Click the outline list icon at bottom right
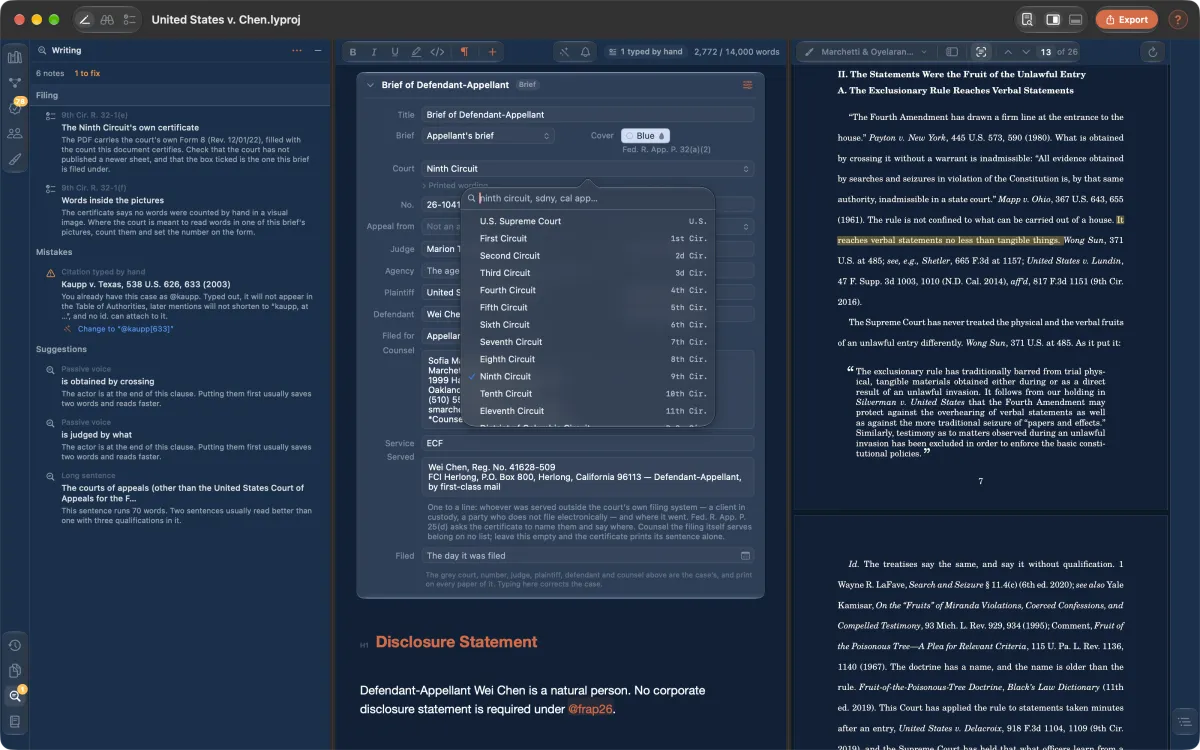This screenshot has height=750, width=1200. click(1183, 721)
